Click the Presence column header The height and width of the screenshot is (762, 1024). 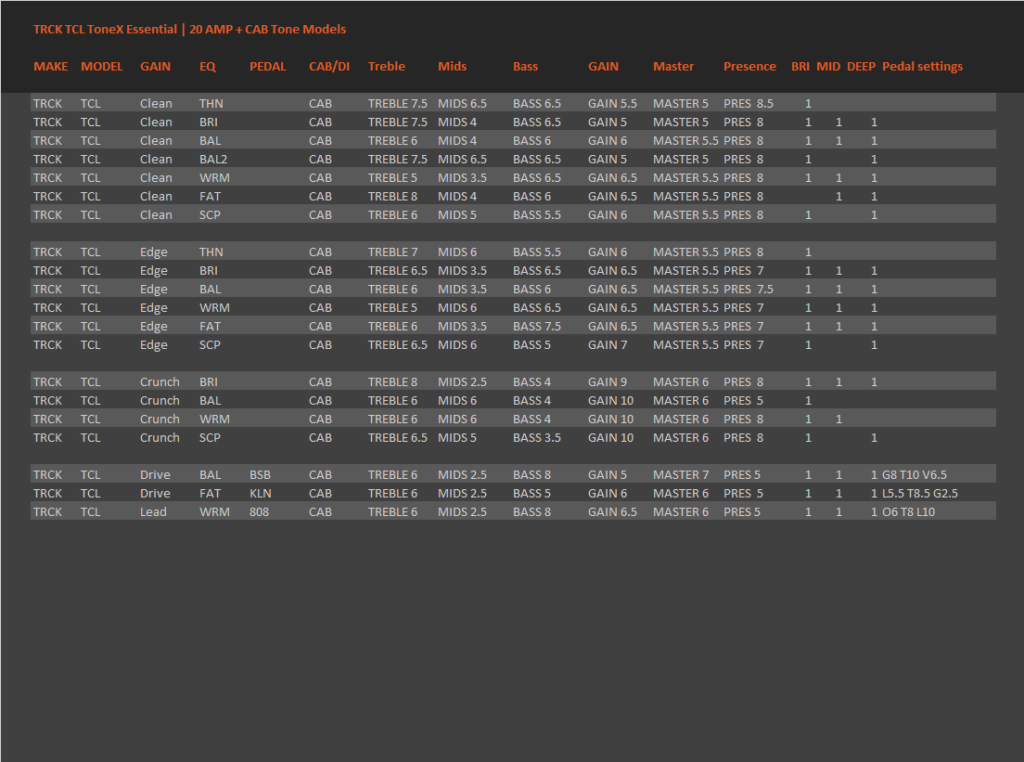[750, 67]
